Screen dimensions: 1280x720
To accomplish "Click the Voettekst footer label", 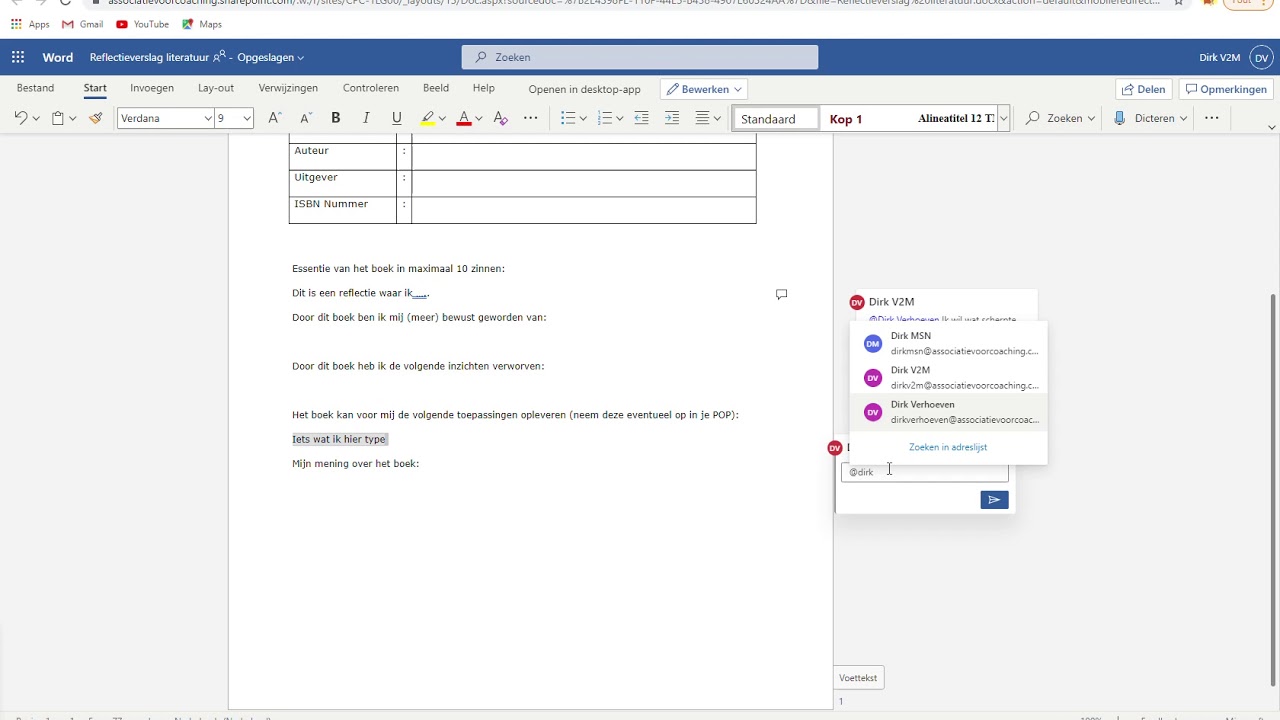I will click(x=858, y=678).
